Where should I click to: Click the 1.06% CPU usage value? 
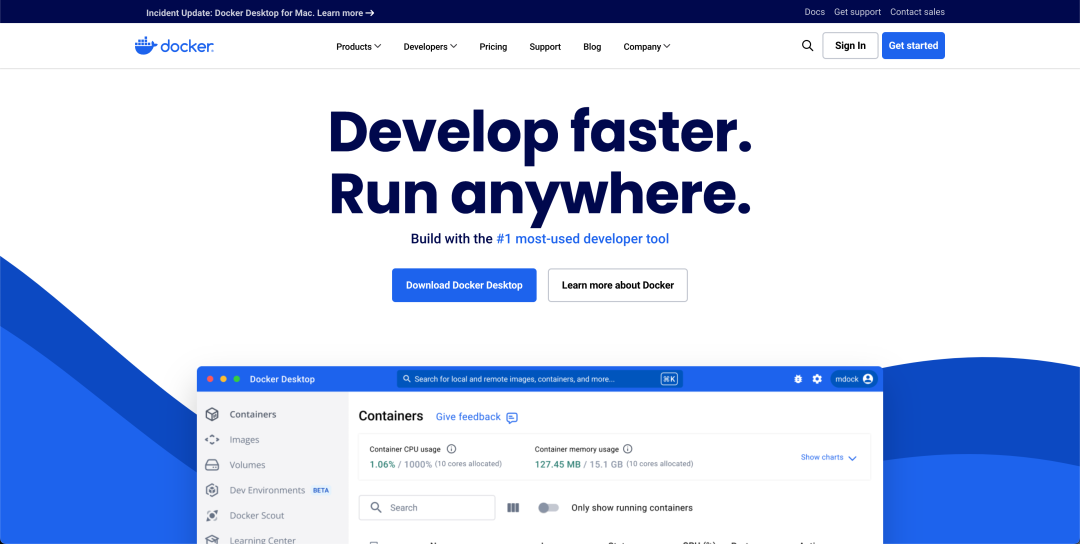pos(382,464)
